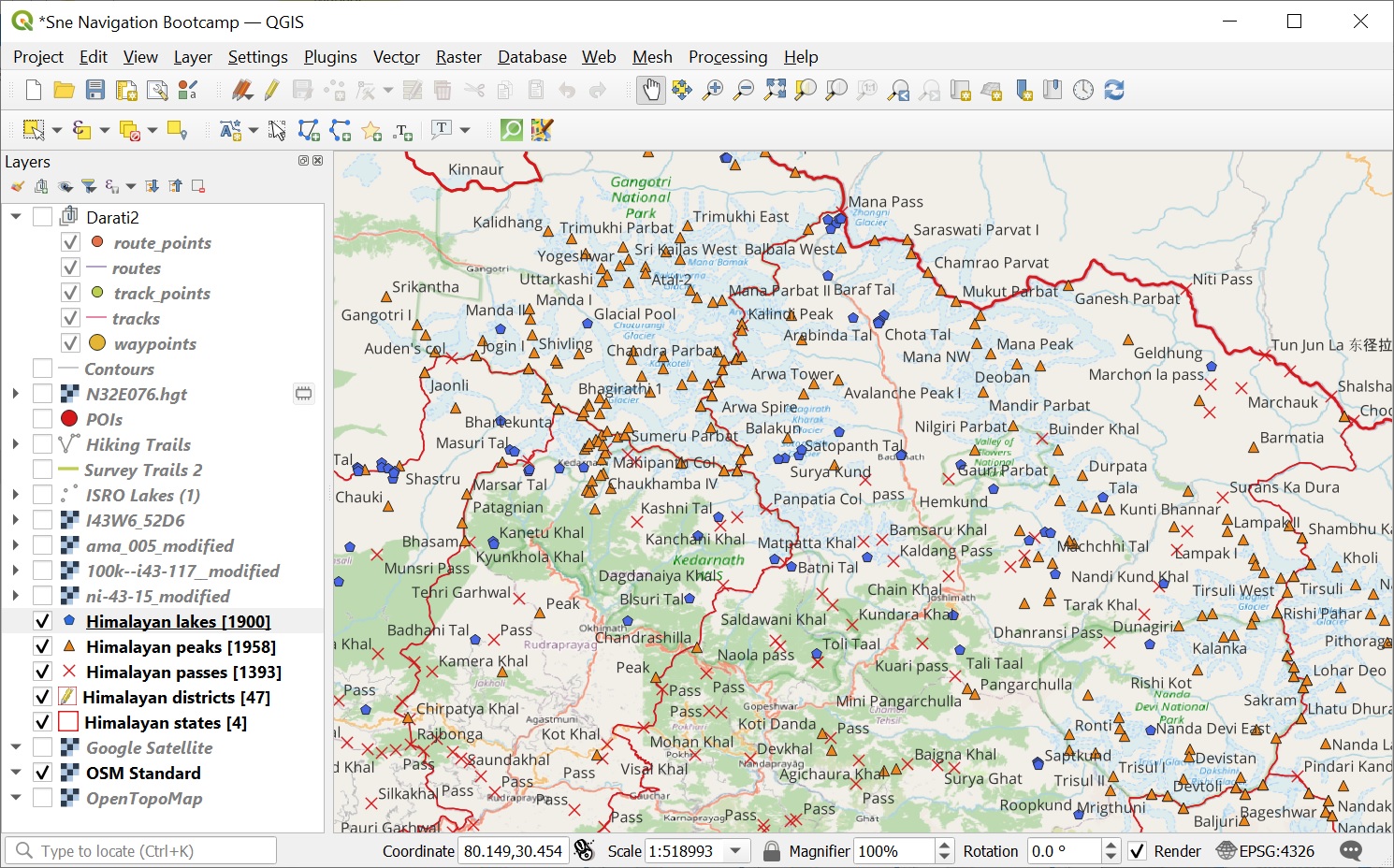Expand the Hiking Trails layer
This screenshot has height=868, width=1394.
[x=16, y=444]
